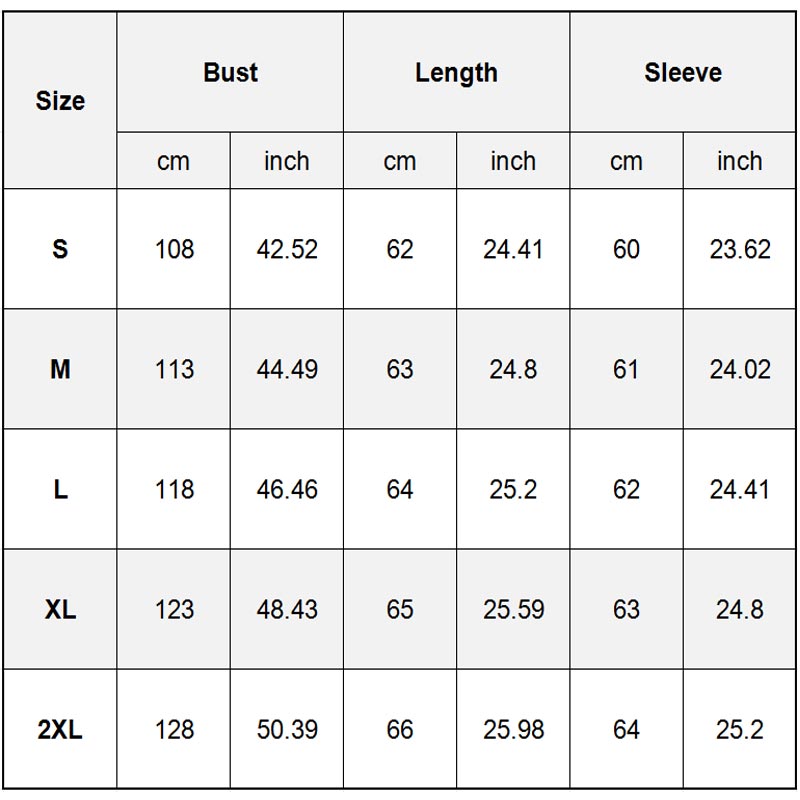Select length cm value 66
Image resolution: width=800 pixels, height=800 pixels.
[x=400, y=730]
